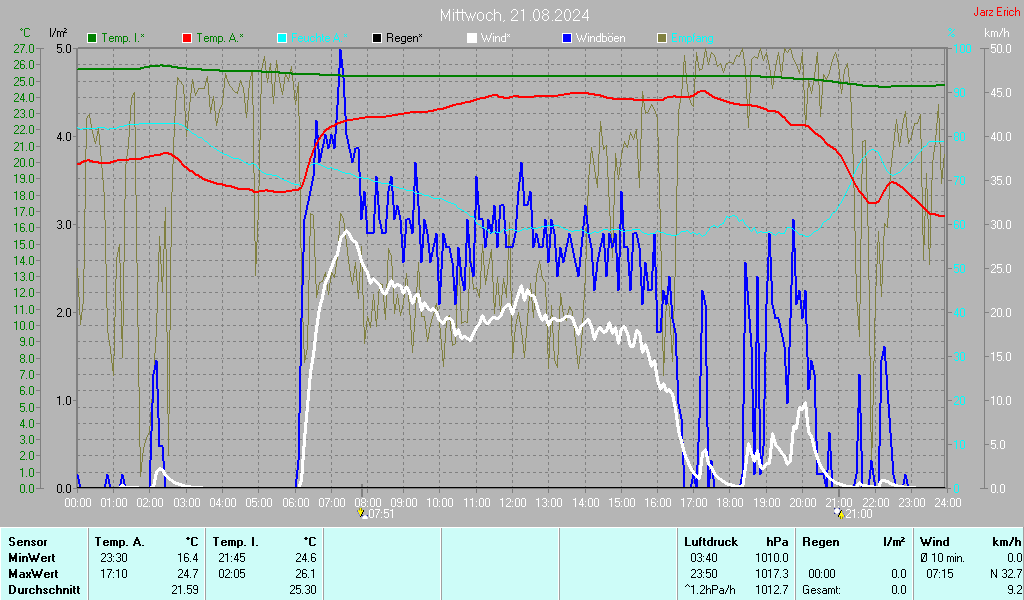The image size is (1024, 600).
Task: Click the 'Ø 10 min.' wind label
Action: point(942,558)
